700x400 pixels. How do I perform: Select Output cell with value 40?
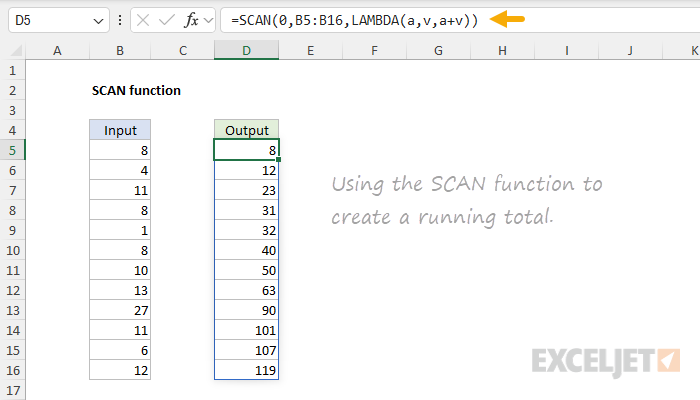[x=246, y=250]
